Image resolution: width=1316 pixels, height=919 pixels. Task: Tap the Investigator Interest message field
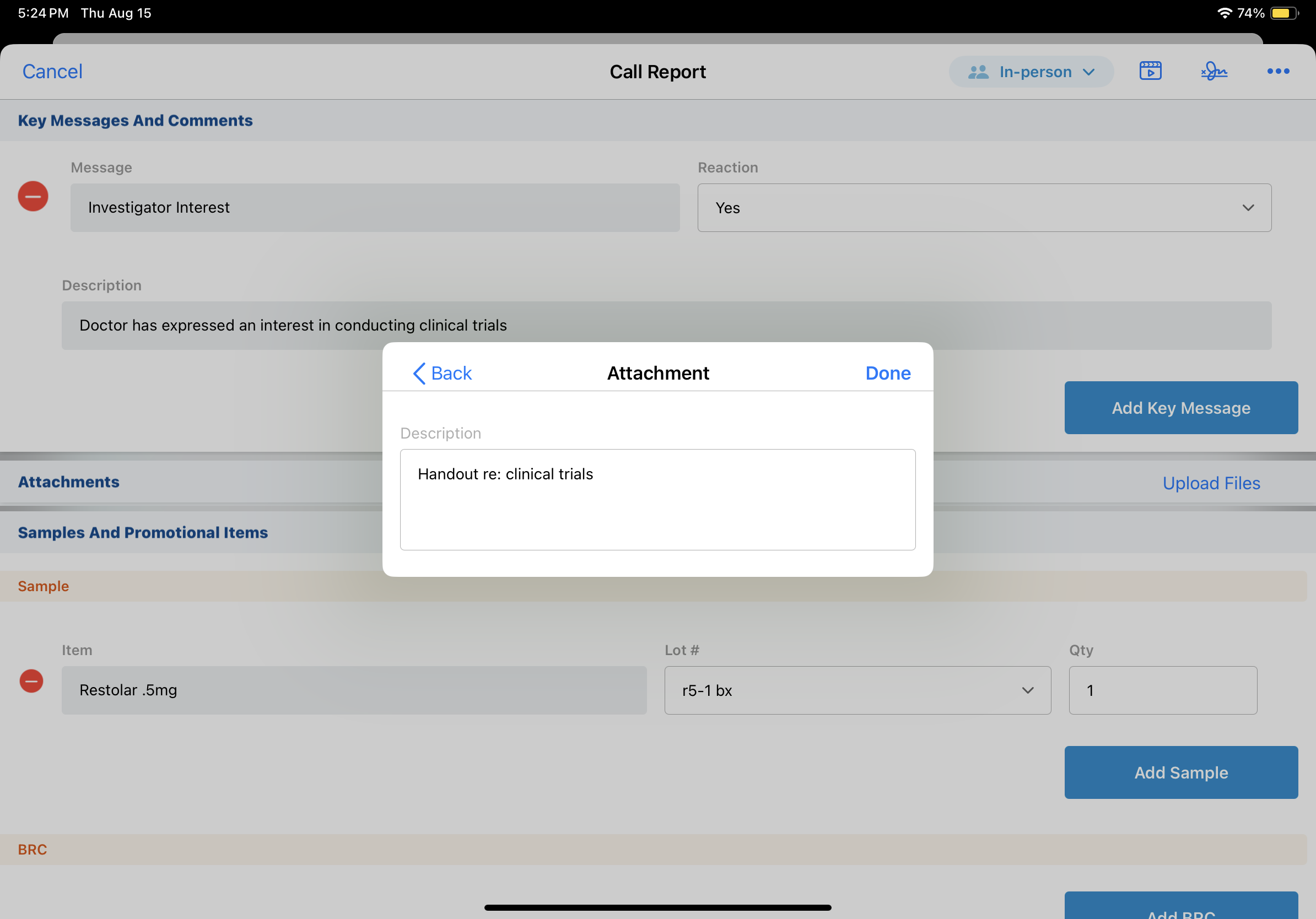point(375,207)
